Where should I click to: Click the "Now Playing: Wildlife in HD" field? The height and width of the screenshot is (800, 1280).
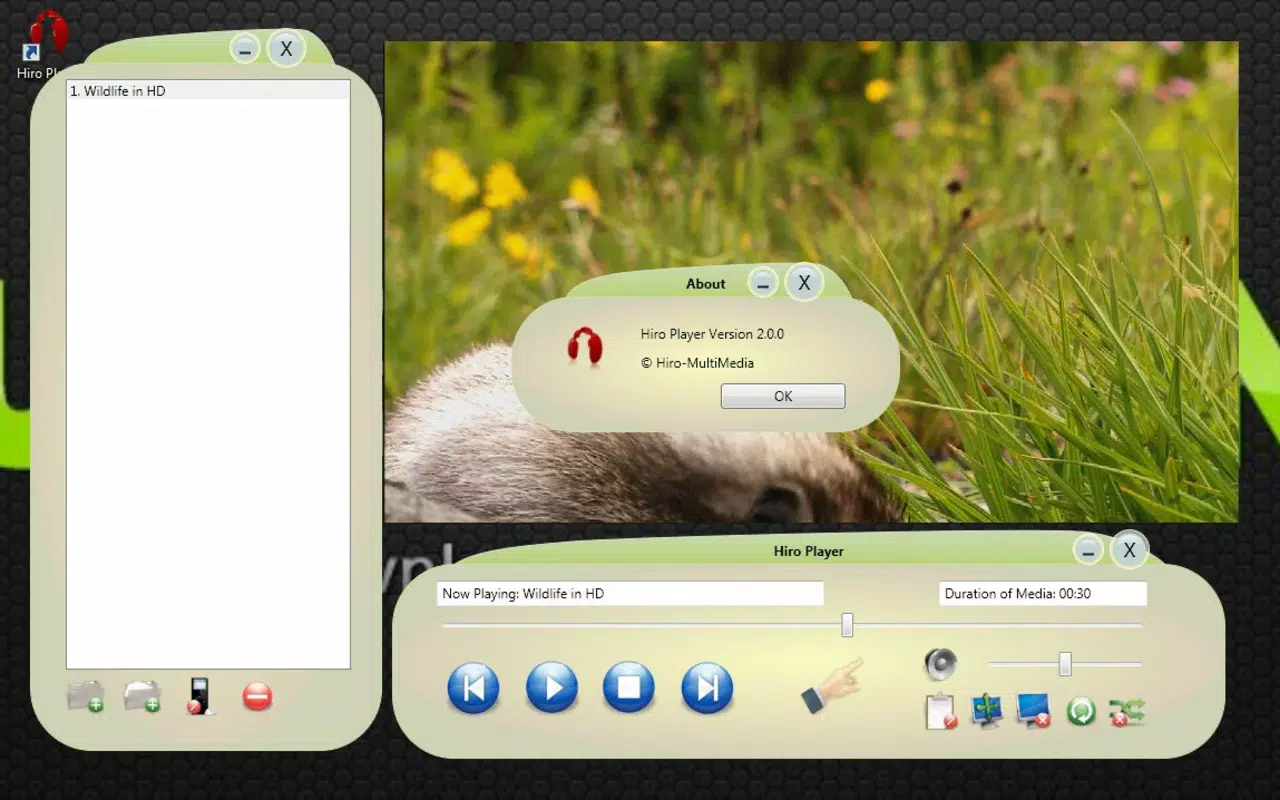(630, 593)
